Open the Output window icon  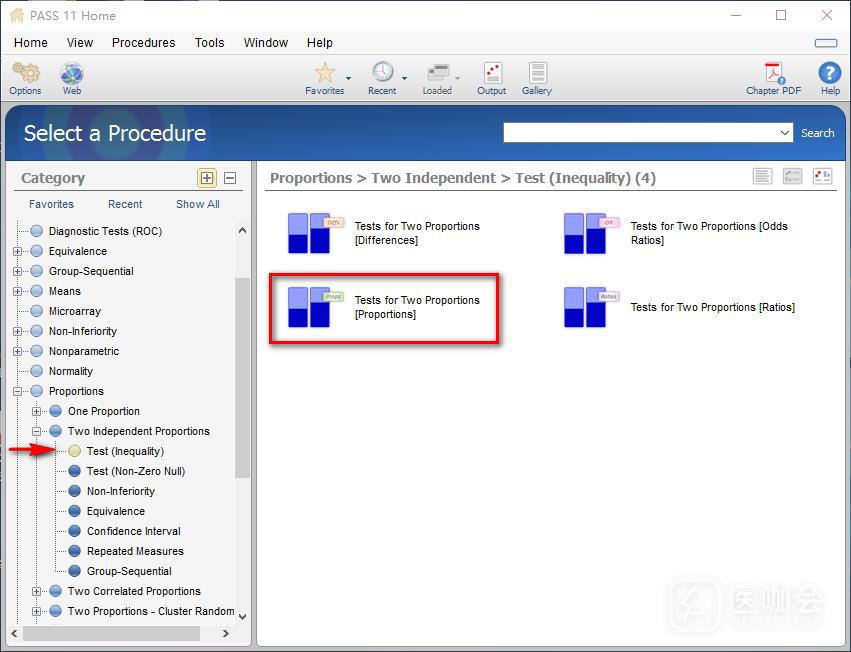[x=491, y=75]
